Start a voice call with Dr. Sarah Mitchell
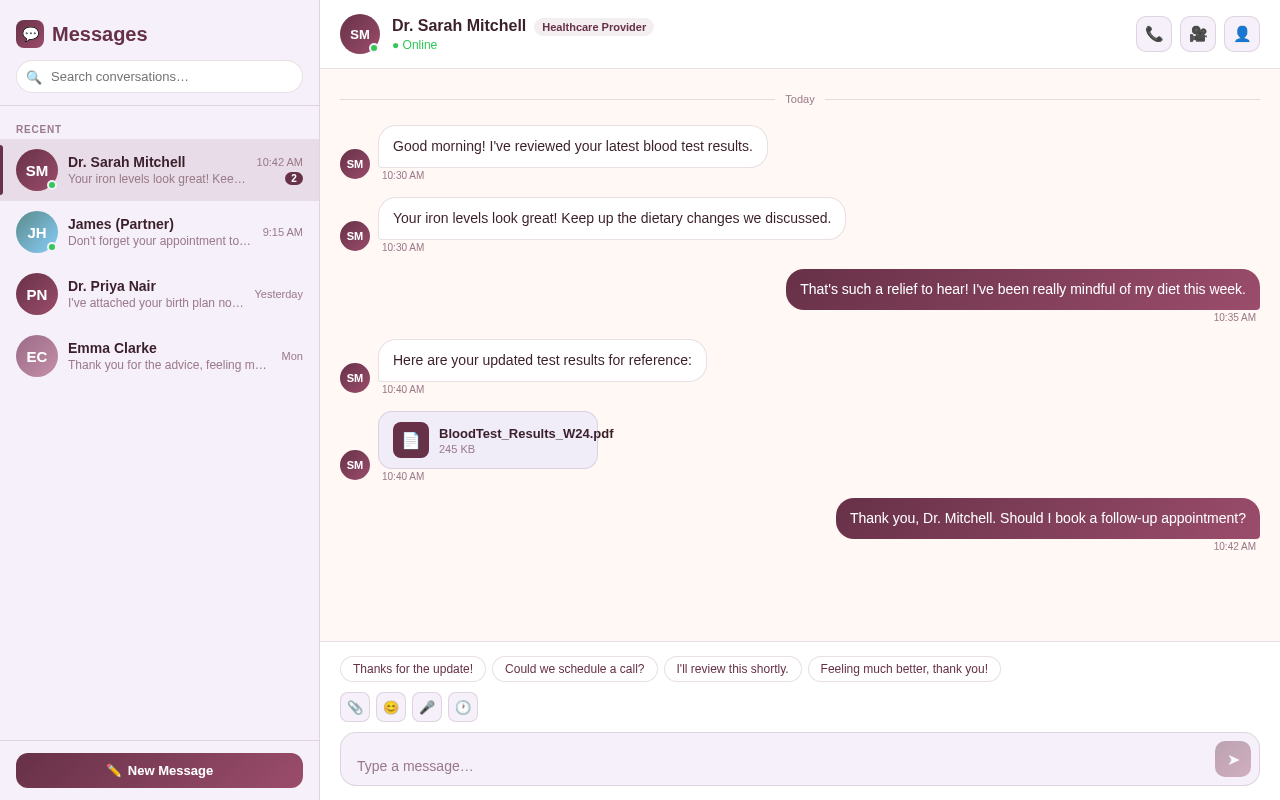Viewport: 1280px width, 800px height. (1153, 33)
